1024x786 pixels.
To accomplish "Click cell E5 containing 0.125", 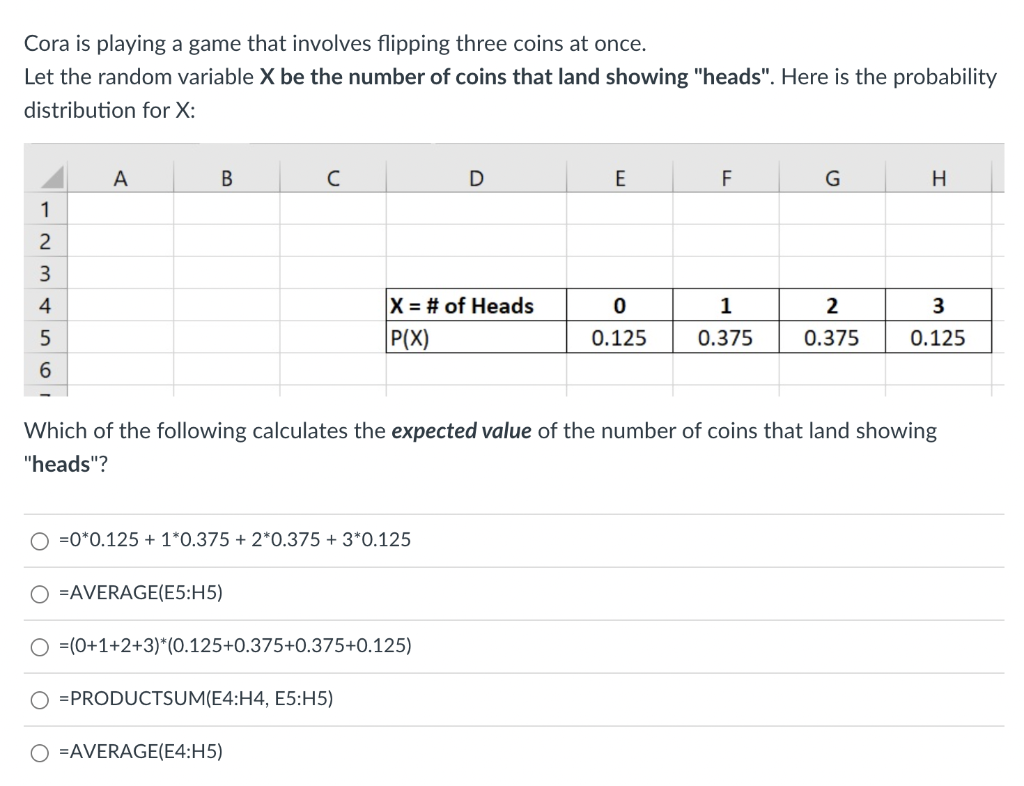I will click(620, 338).
